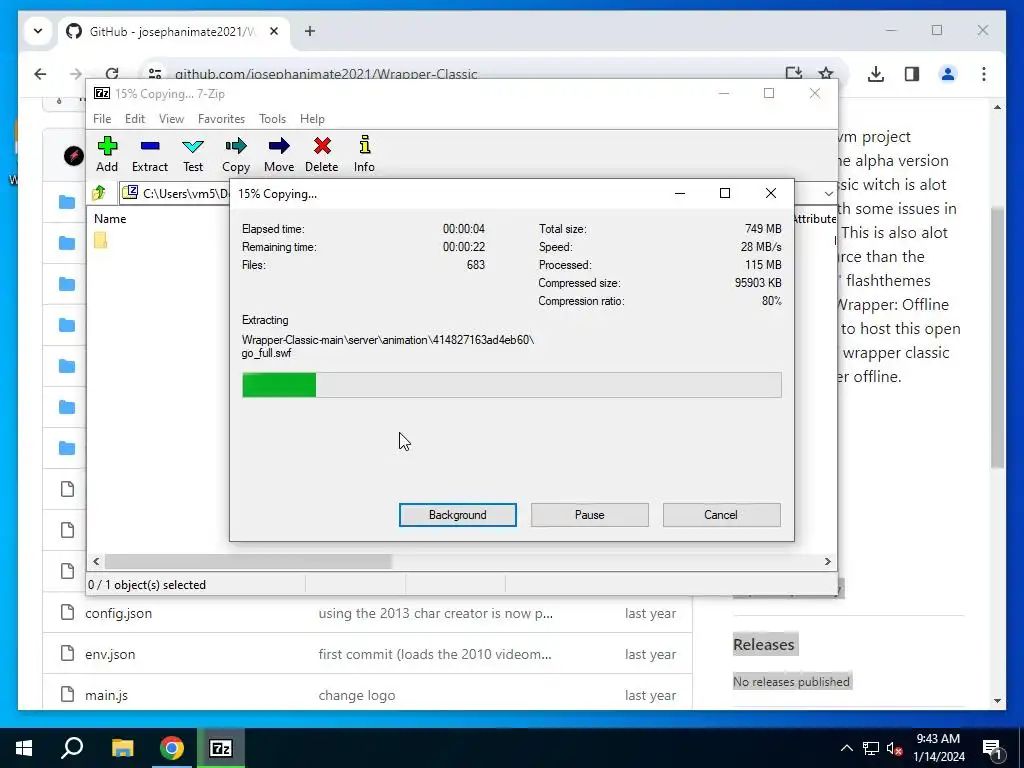
Task: Open the Chrome profile avatar
Action: (x=948, y=74)
